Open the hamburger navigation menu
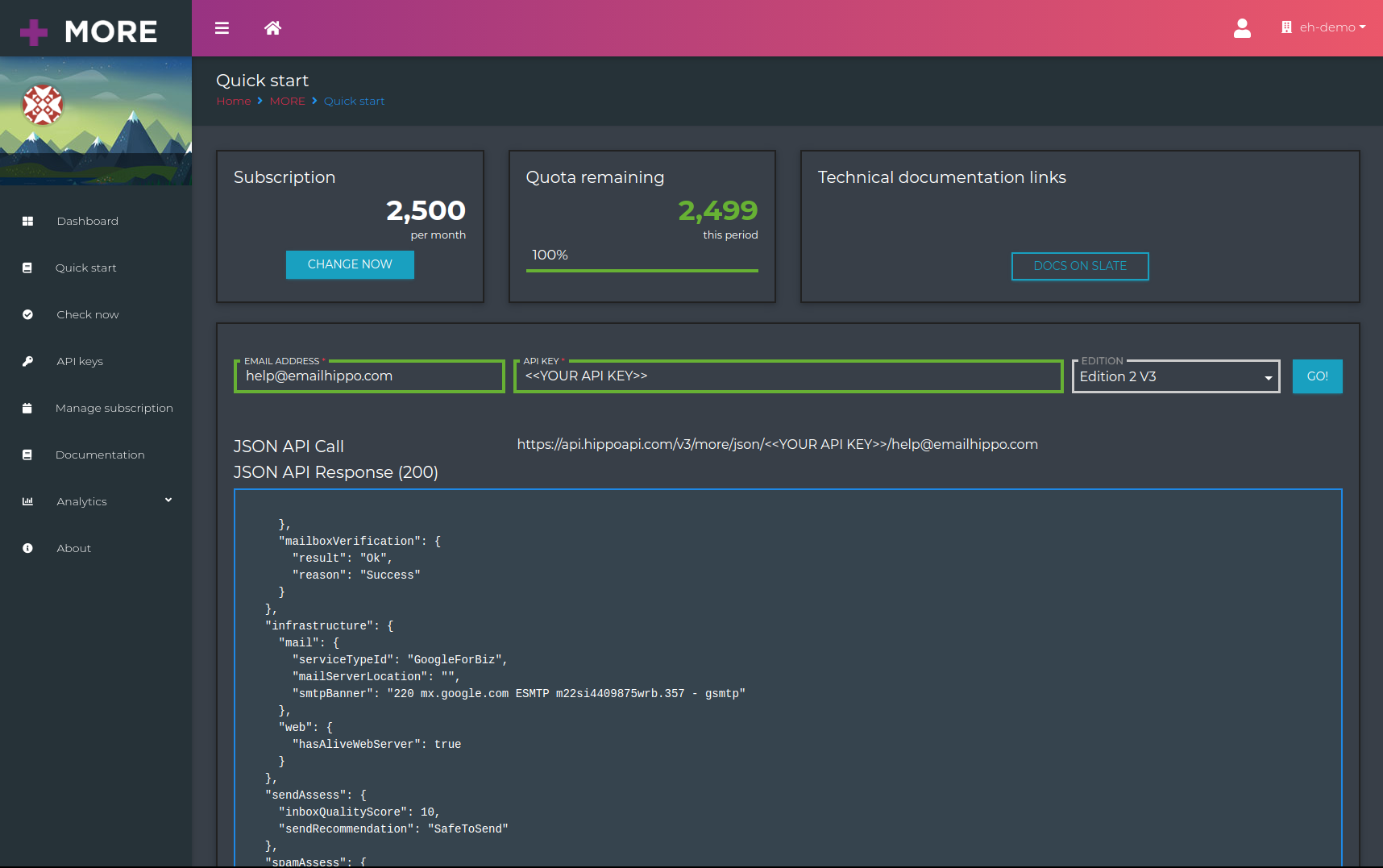Image resolution: width=1383 pixels, height=868 pixels. [x=221, y=27]
